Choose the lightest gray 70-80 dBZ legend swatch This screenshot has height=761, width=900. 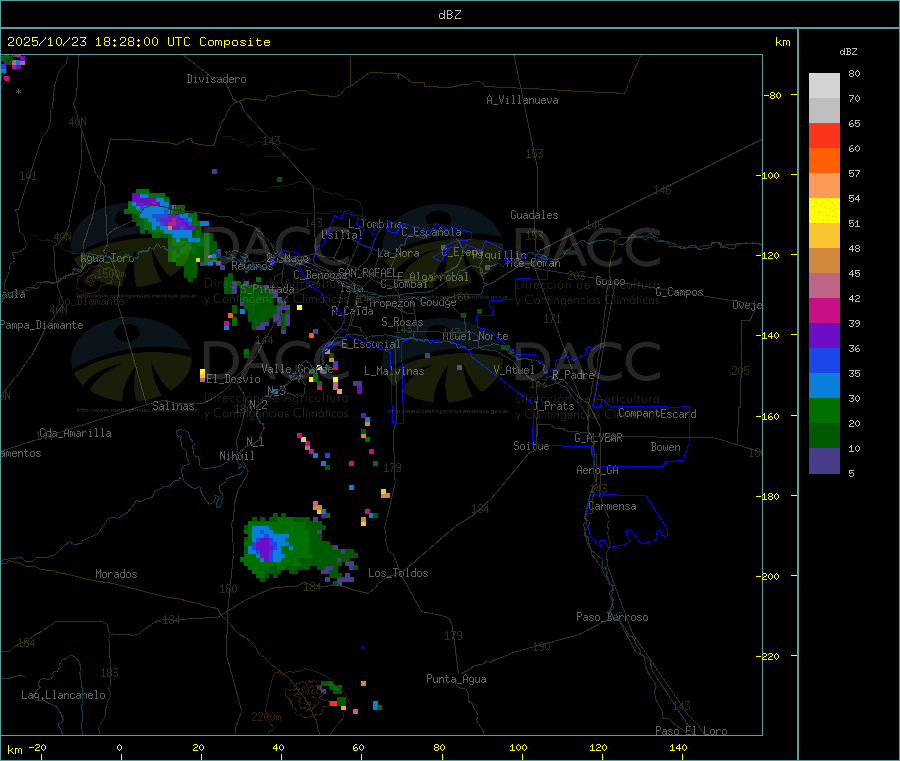click(824, 86)
